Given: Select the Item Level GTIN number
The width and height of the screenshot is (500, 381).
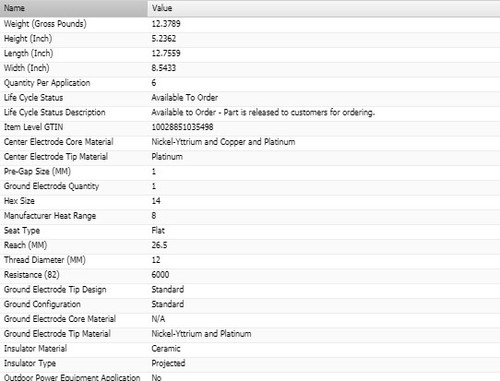Looking at the screenshot, I should 182,127.
